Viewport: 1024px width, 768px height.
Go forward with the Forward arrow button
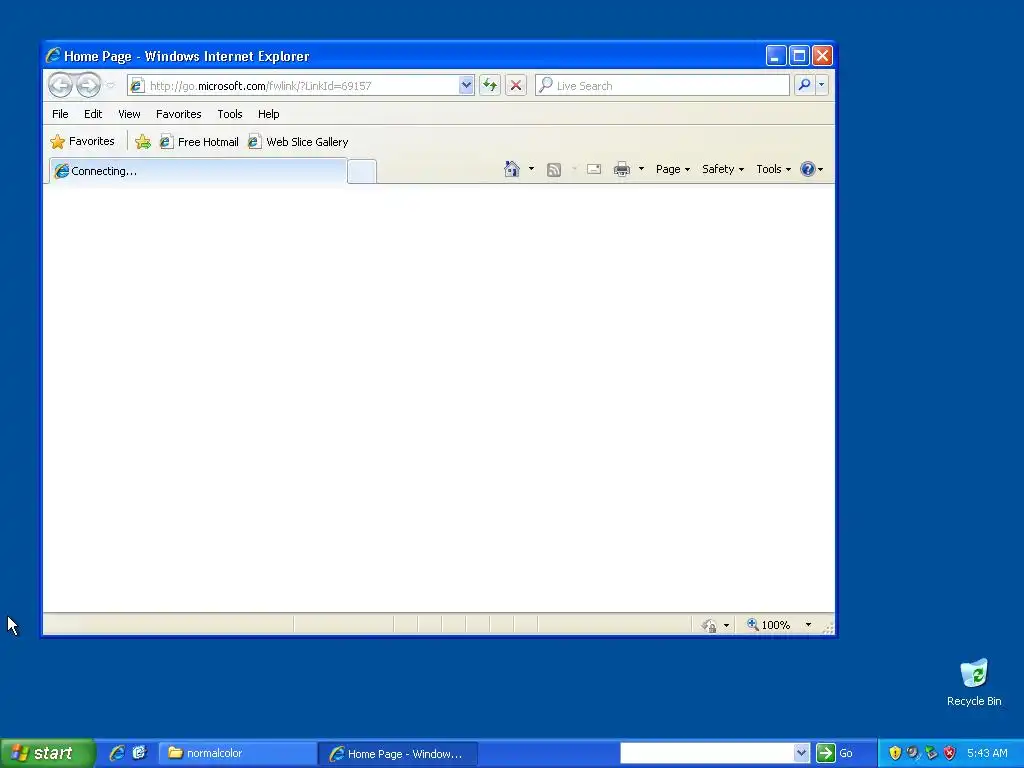tap(88, 85)
